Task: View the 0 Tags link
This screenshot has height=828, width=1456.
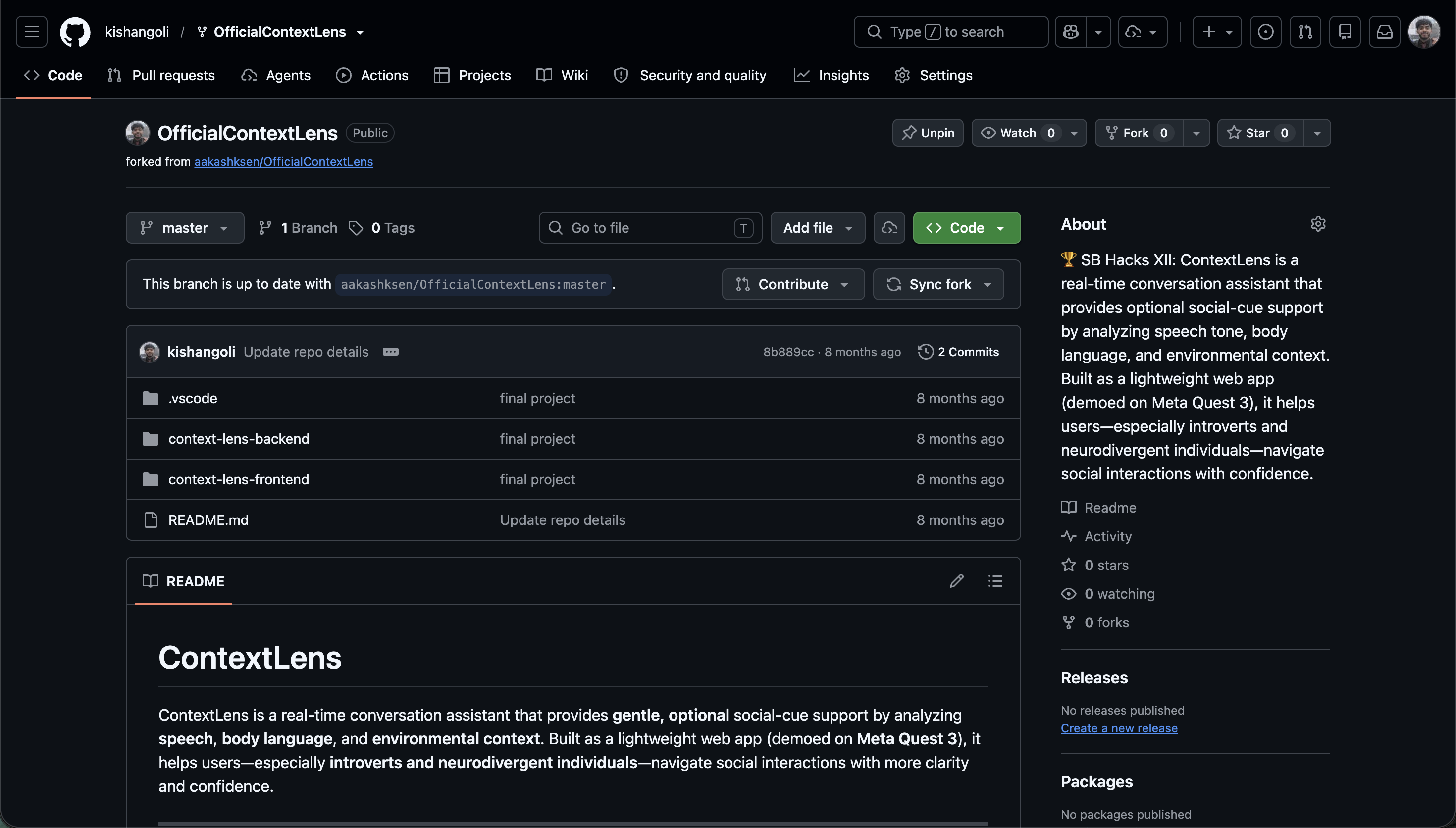Action: pyautogui.click(x=381, y=228)
